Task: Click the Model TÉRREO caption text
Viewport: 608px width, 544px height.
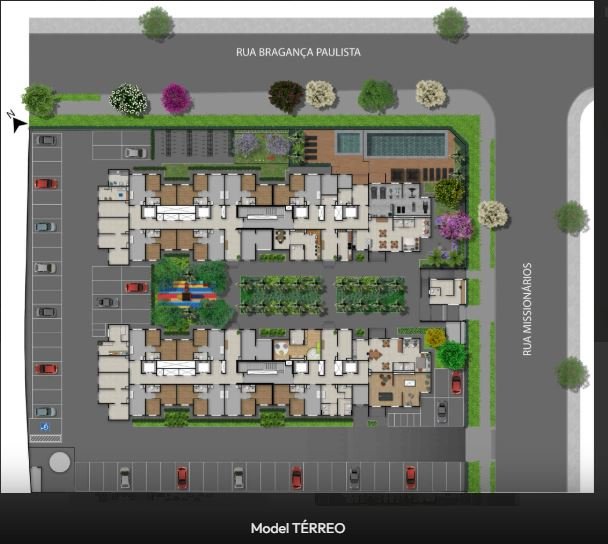Action: coord(298,528)
